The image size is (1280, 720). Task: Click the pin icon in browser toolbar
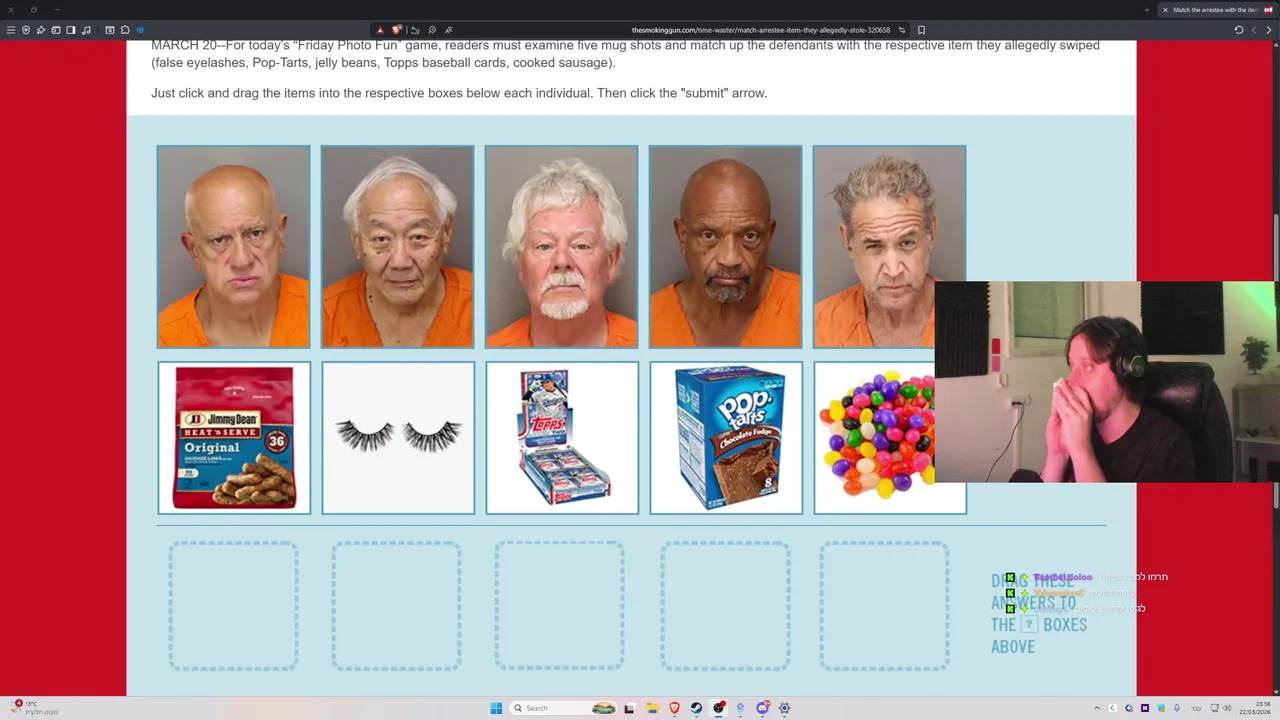41,30
